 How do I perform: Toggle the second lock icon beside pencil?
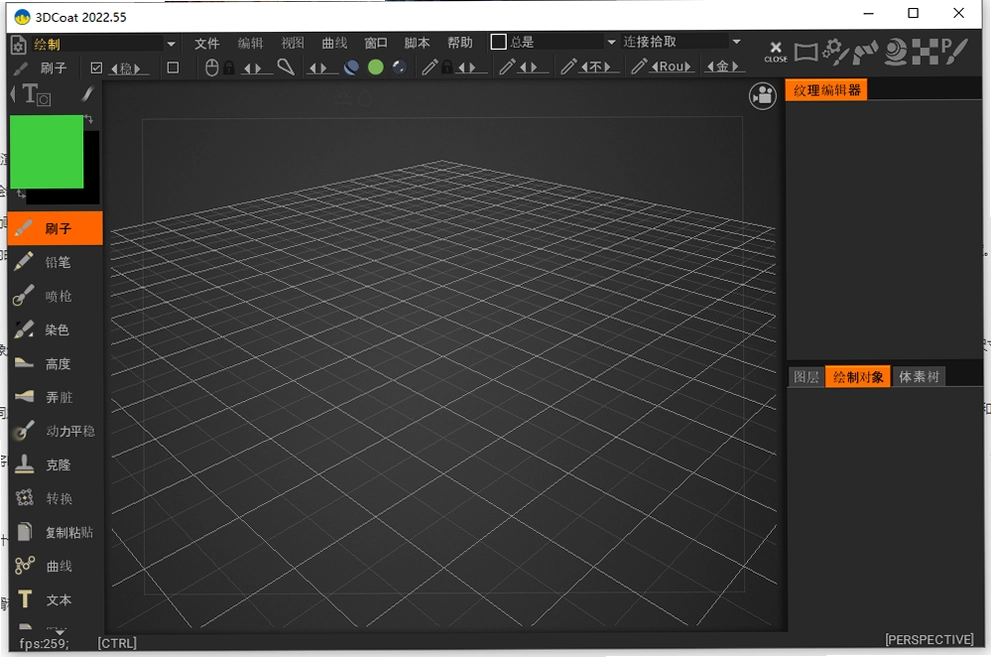coord(447,67)
